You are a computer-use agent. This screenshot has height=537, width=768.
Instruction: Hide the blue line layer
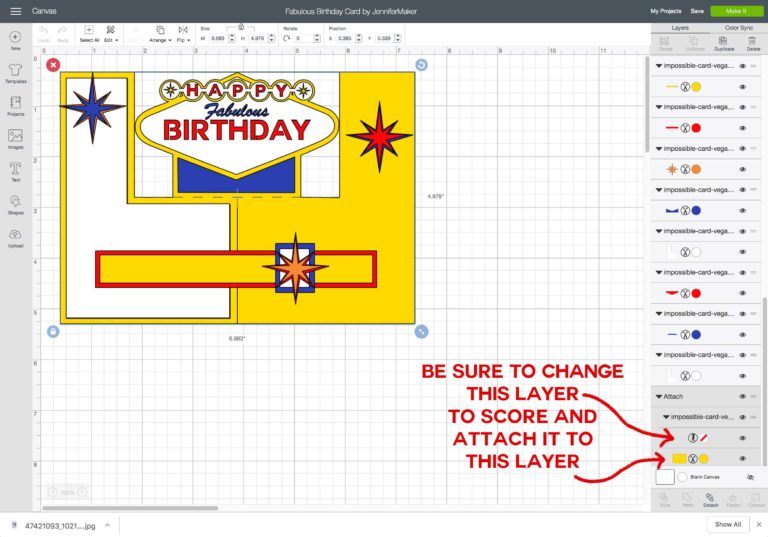[743, 335]
